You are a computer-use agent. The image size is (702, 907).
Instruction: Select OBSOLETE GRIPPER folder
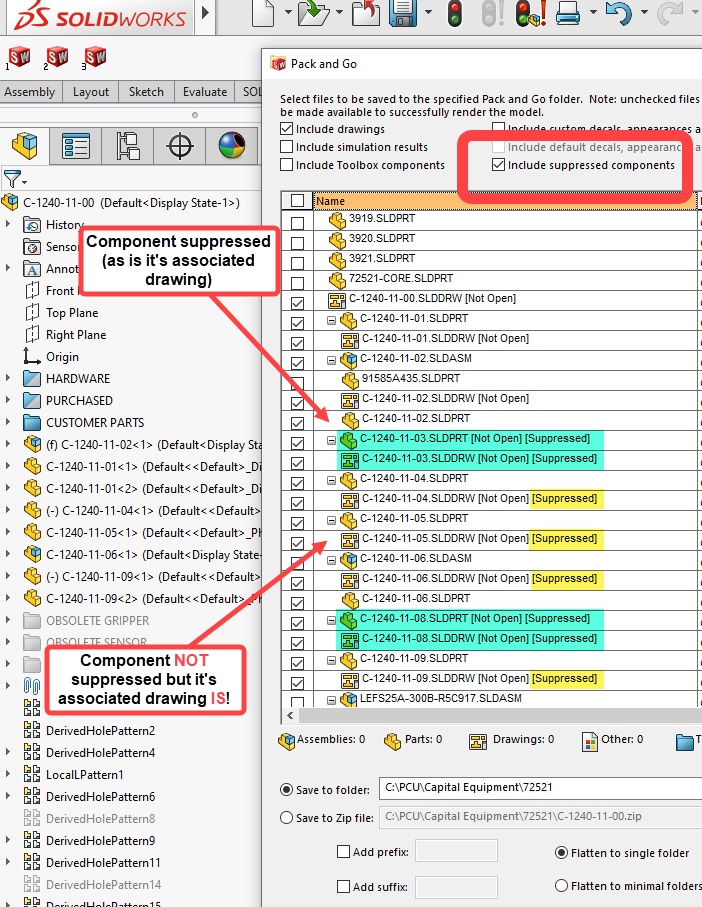click(x=98, y=621)
